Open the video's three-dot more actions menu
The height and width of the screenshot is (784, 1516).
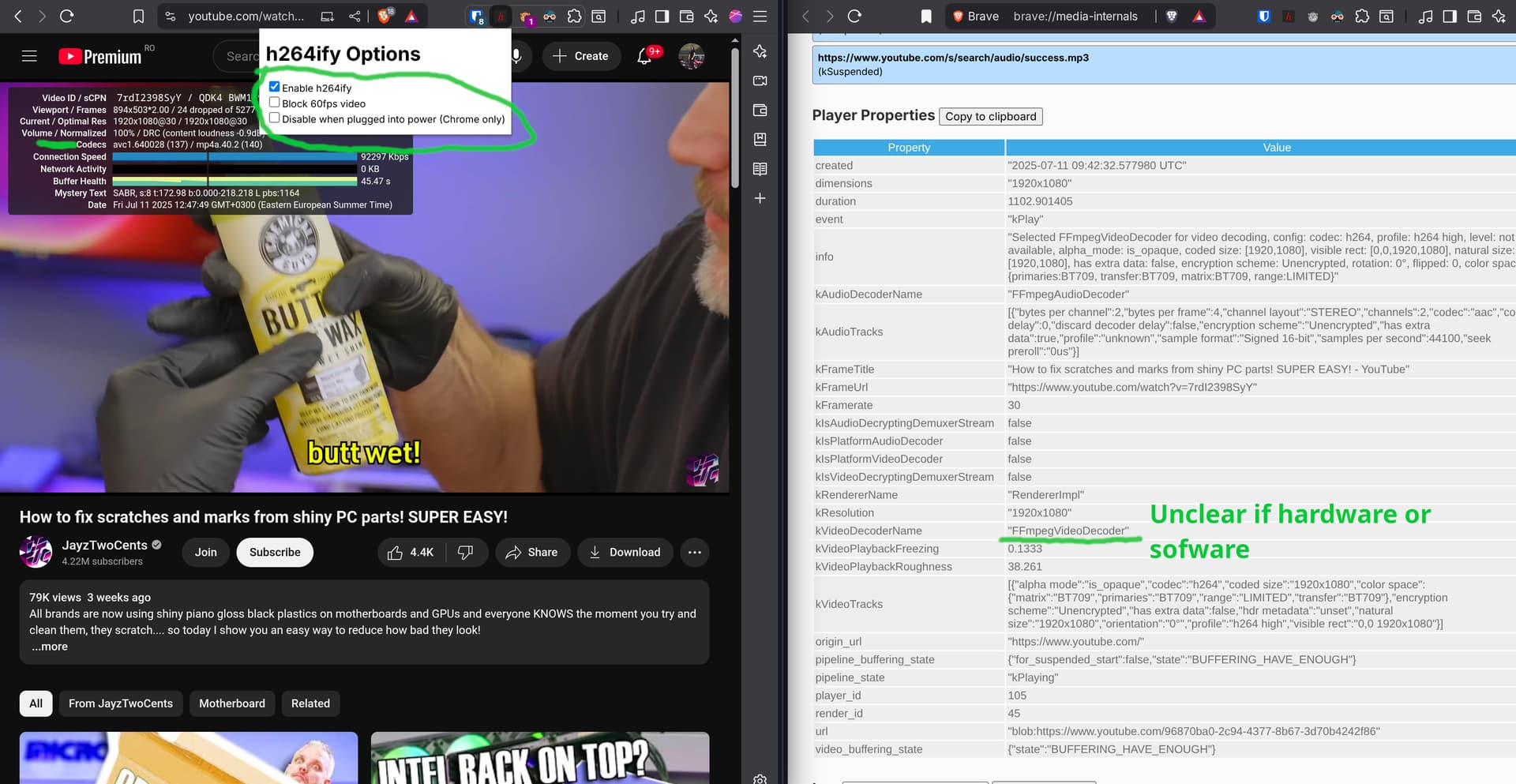tap(694, 552)
